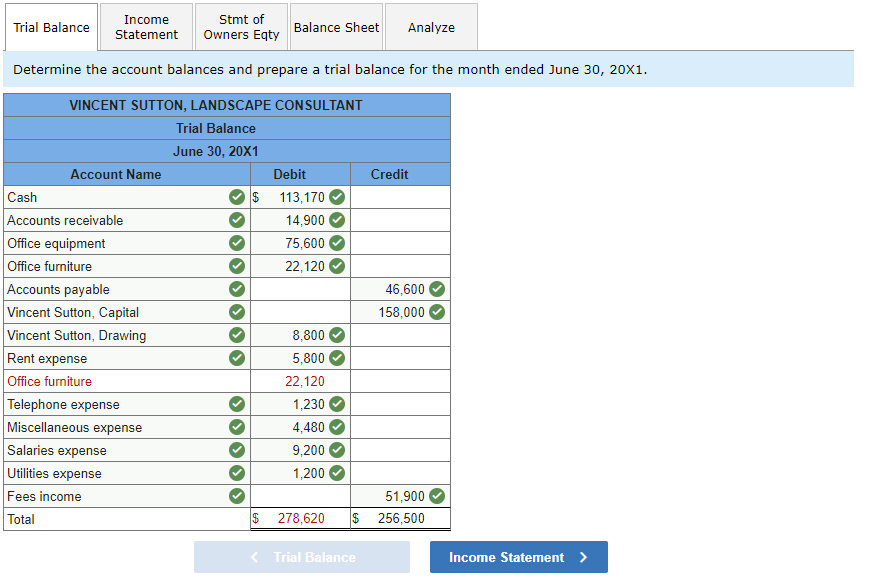889x577 pixels.
Task: Click the checkmark beside Accounts receivable
Action: point(236,220)
